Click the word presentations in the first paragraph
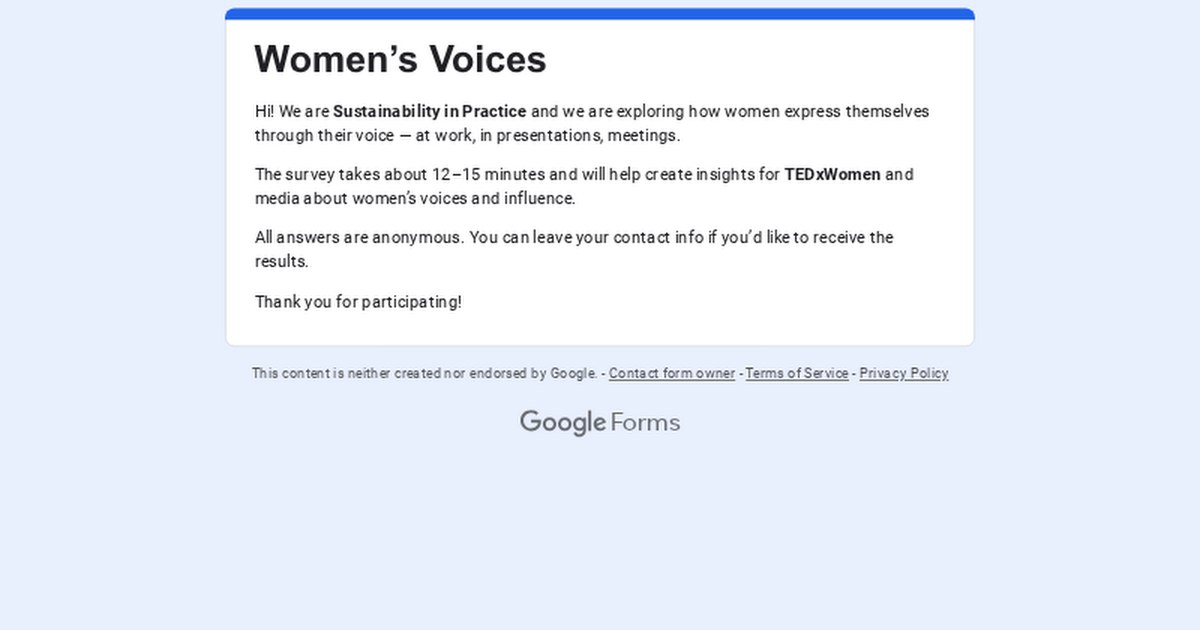This screenshot has width=1200, height=630. coord(547,135)
